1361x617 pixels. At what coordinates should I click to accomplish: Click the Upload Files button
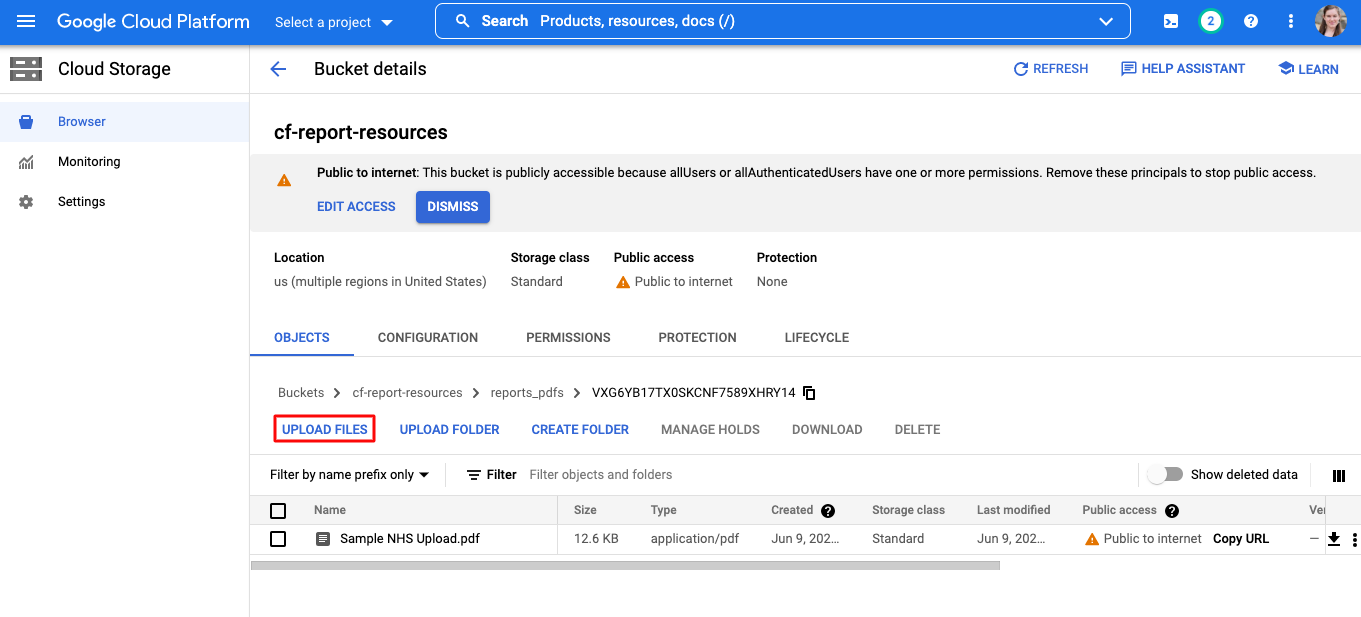point(325,430)
